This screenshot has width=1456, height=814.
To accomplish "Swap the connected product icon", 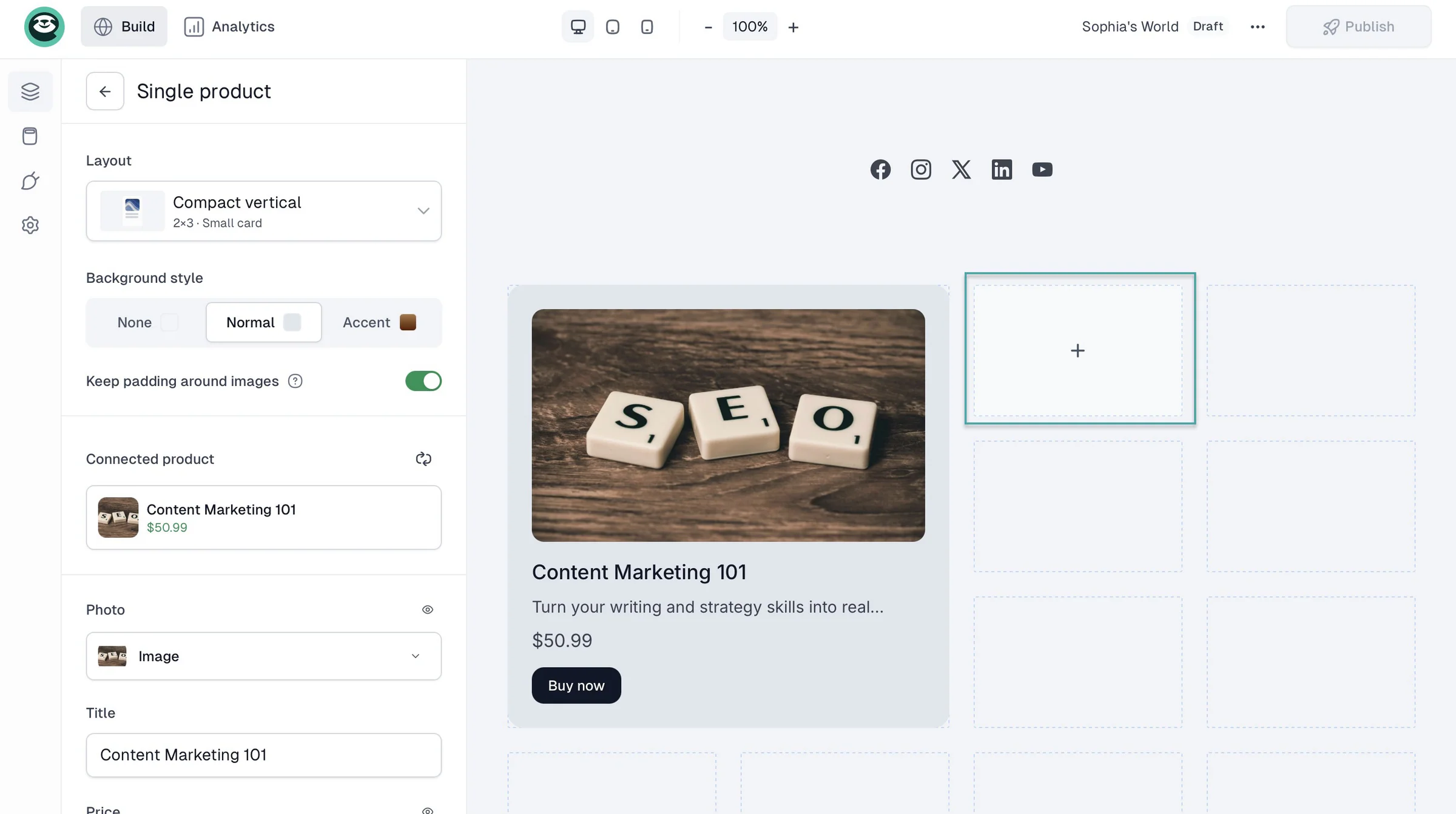I will pyautogui.click(x=423, y=459).
